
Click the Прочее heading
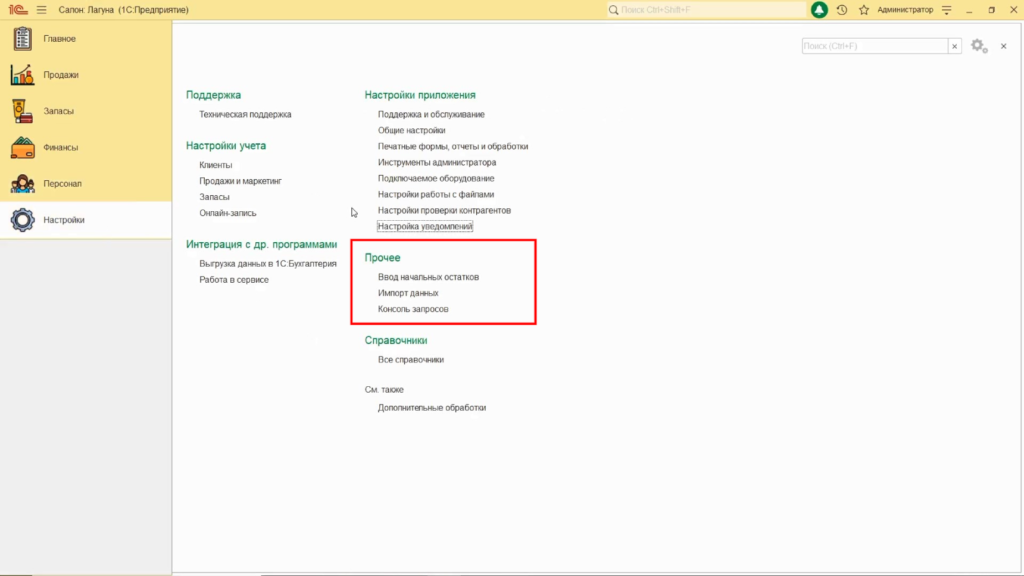click(x=382, y=257)
